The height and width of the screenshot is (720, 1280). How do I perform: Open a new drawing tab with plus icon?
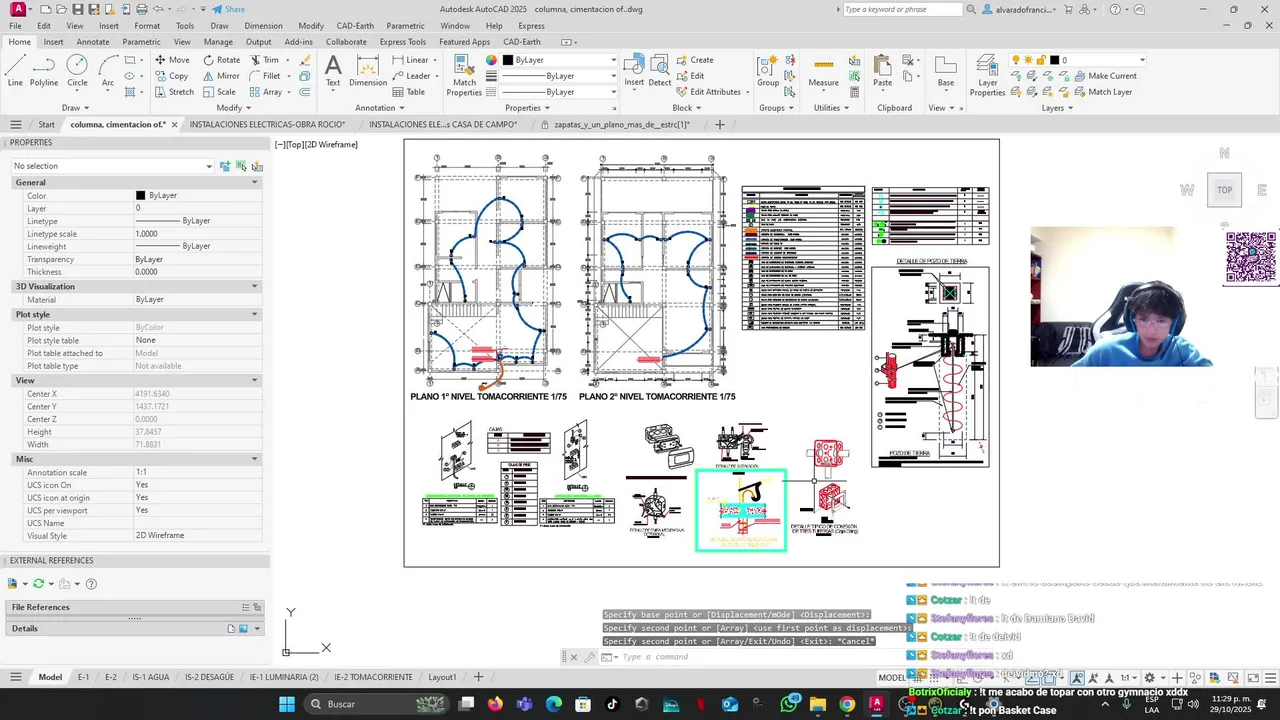719,125
